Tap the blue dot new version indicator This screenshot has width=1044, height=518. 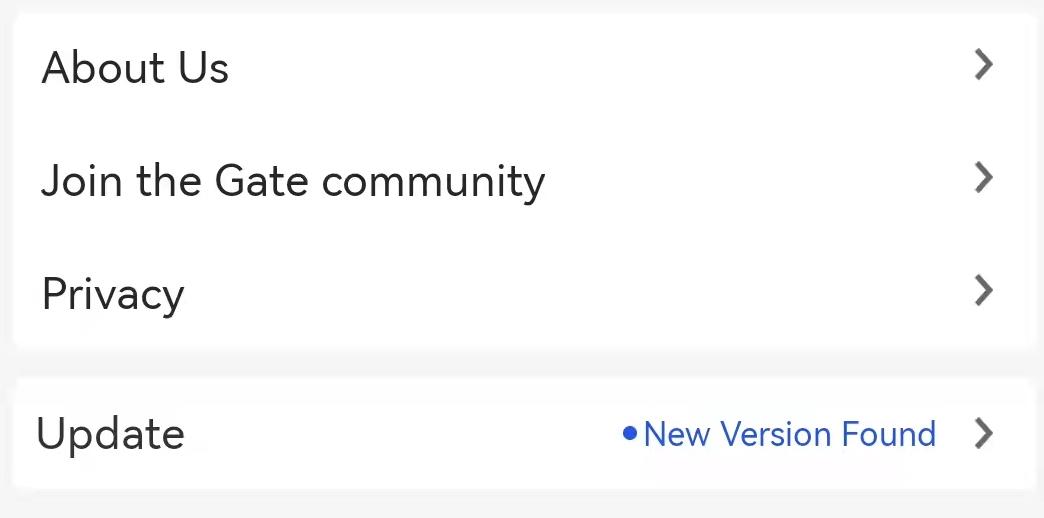click(629, 434)
